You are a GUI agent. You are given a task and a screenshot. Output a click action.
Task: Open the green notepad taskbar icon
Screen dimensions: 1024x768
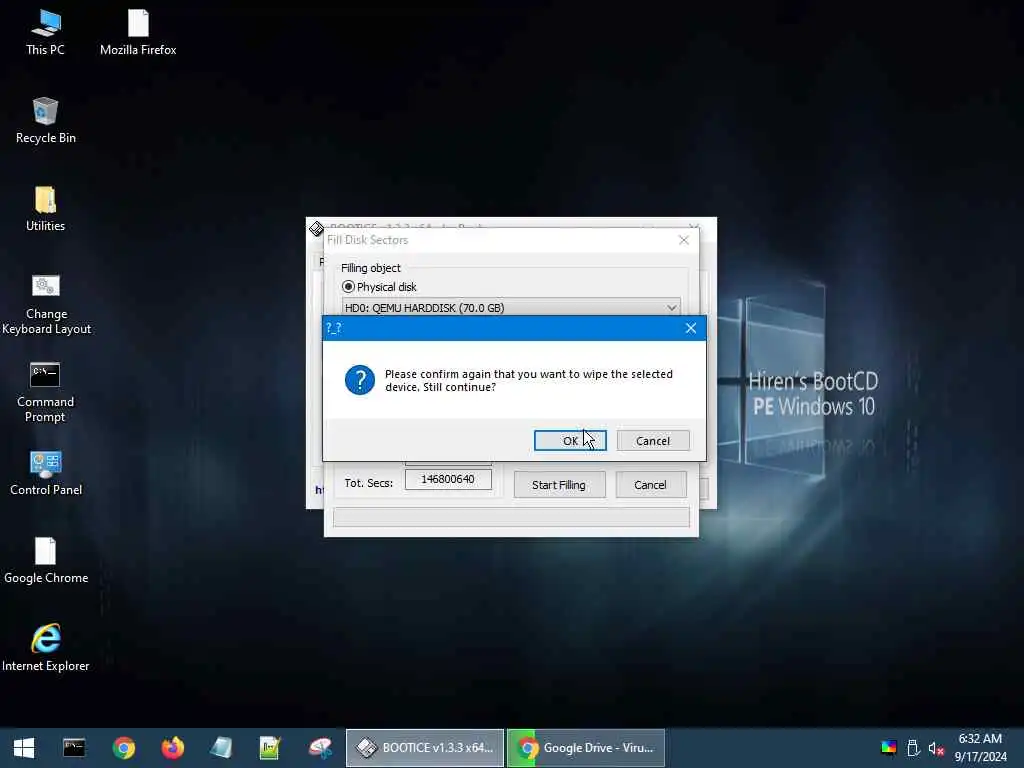270,748
